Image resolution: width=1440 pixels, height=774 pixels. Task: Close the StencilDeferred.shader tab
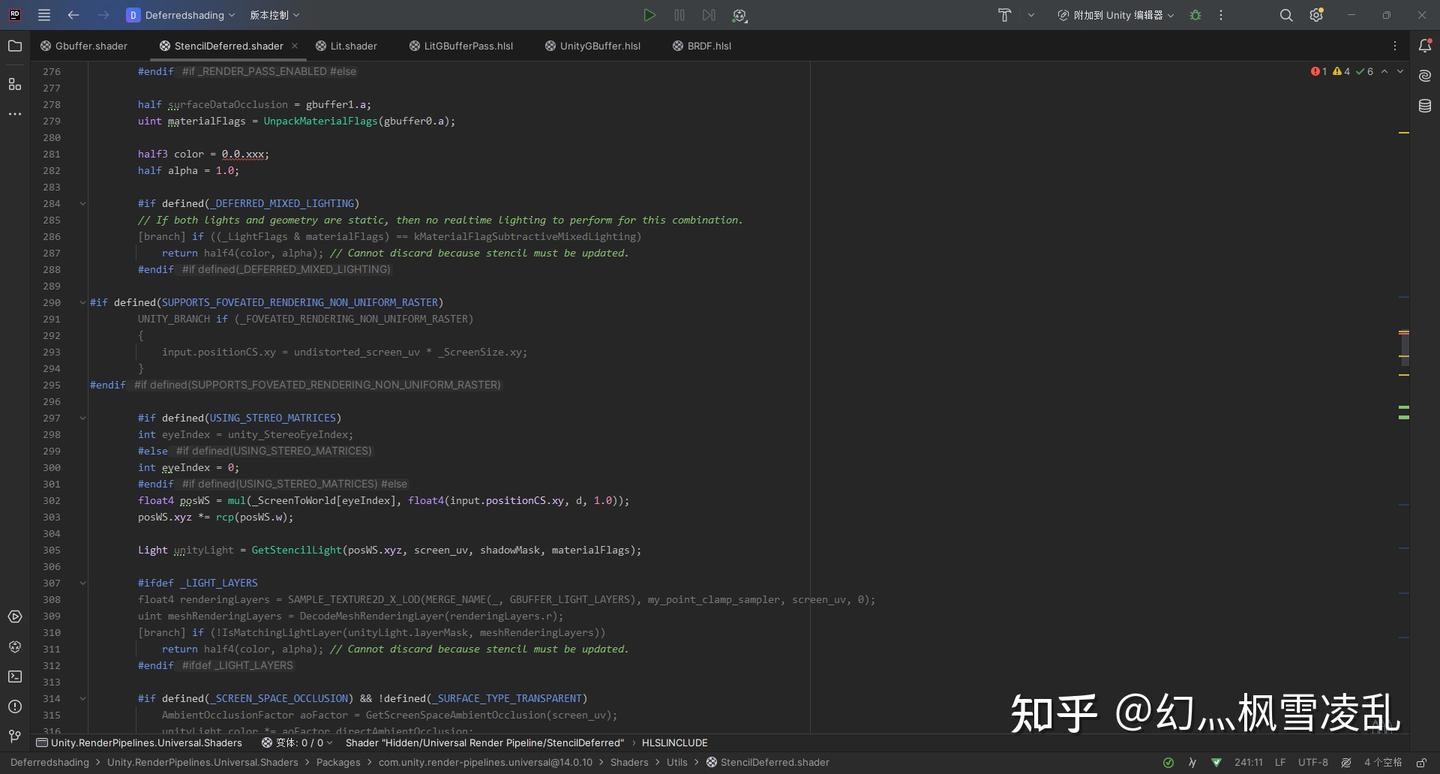coord(294,46)
